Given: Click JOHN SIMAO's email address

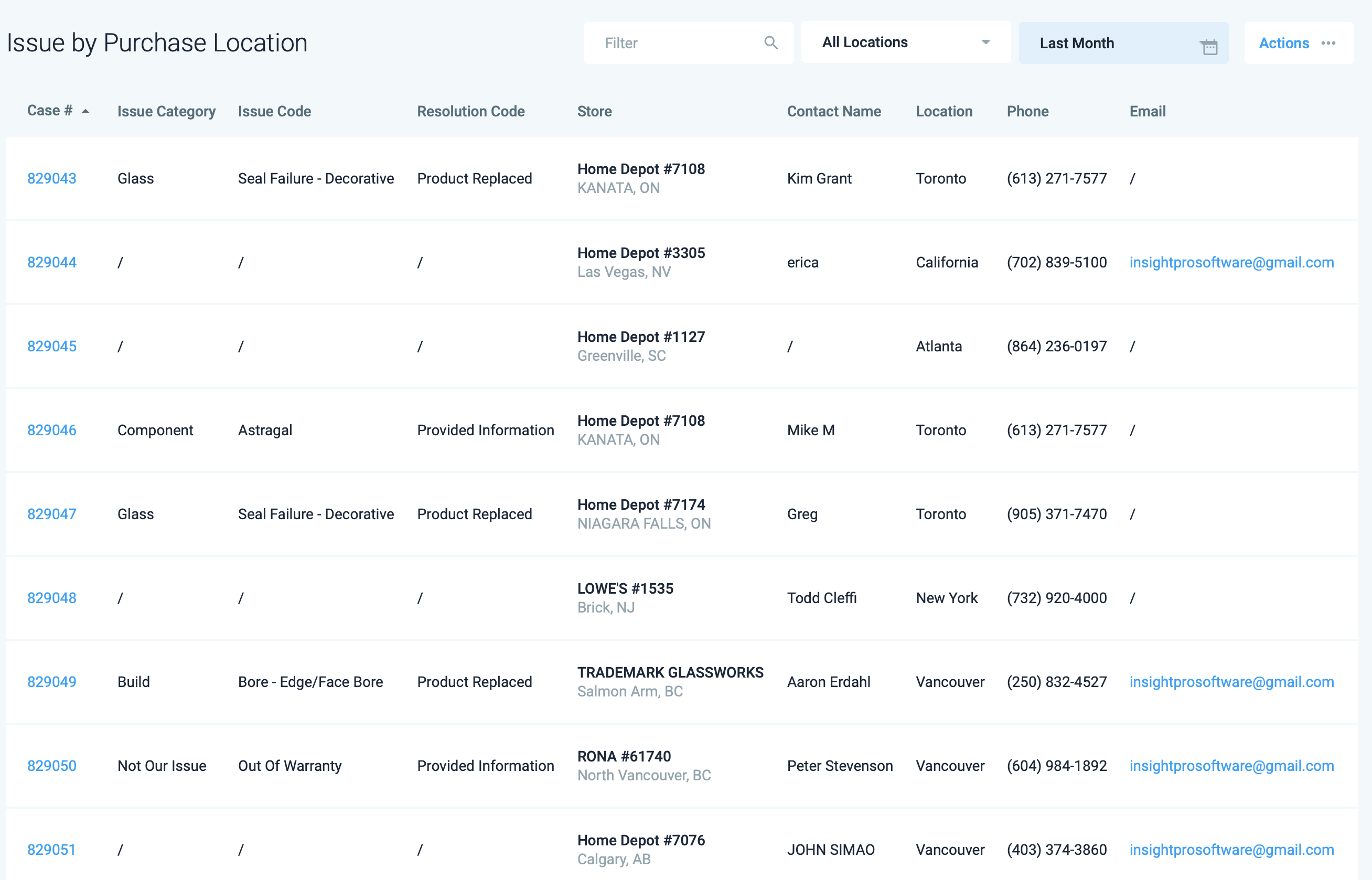Looking at the screenshot, I should pyautogui.click(x=1231, y=850).
